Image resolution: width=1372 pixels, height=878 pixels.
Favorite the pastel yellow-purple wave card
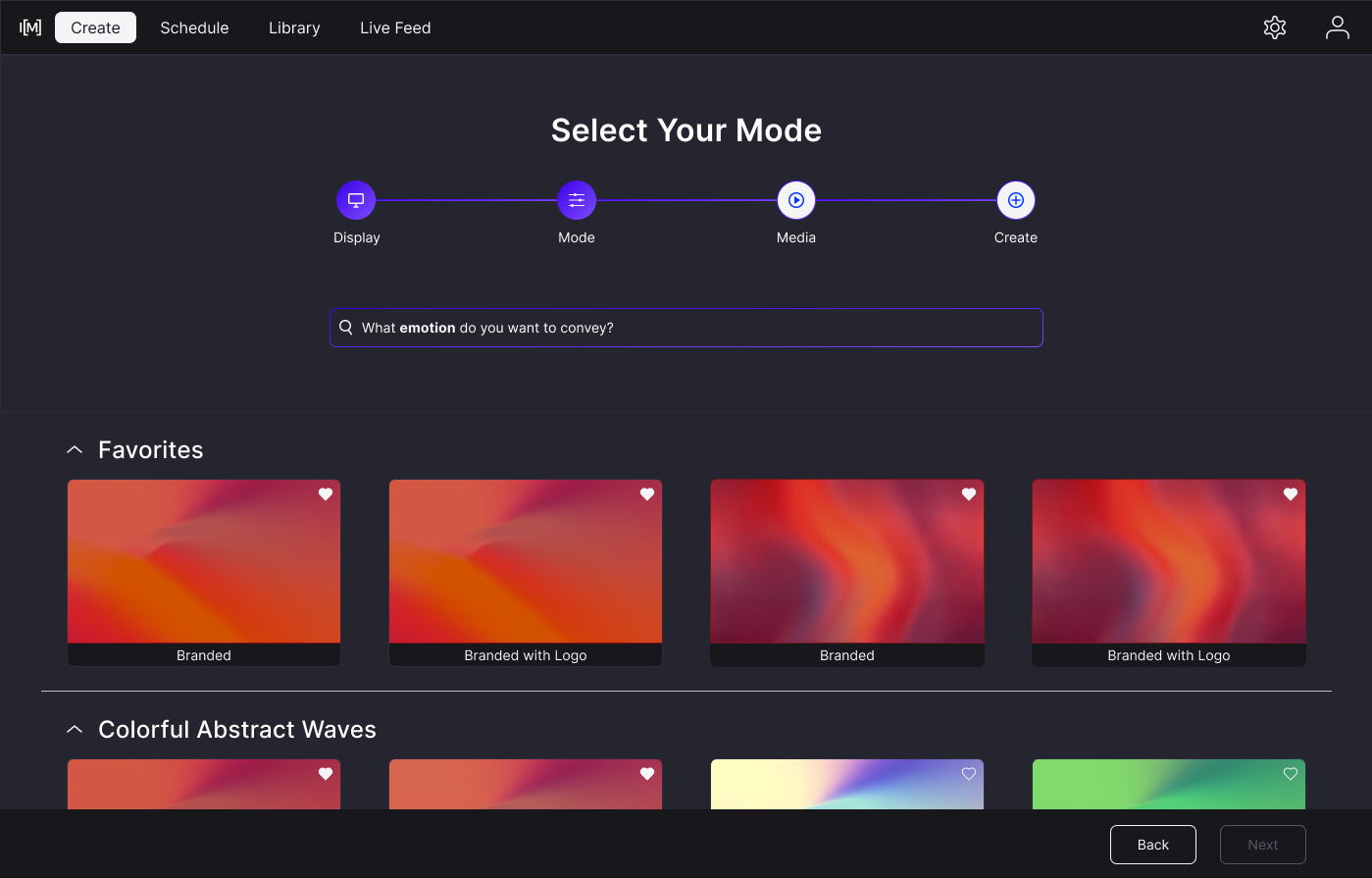click(x=969, y=774)
